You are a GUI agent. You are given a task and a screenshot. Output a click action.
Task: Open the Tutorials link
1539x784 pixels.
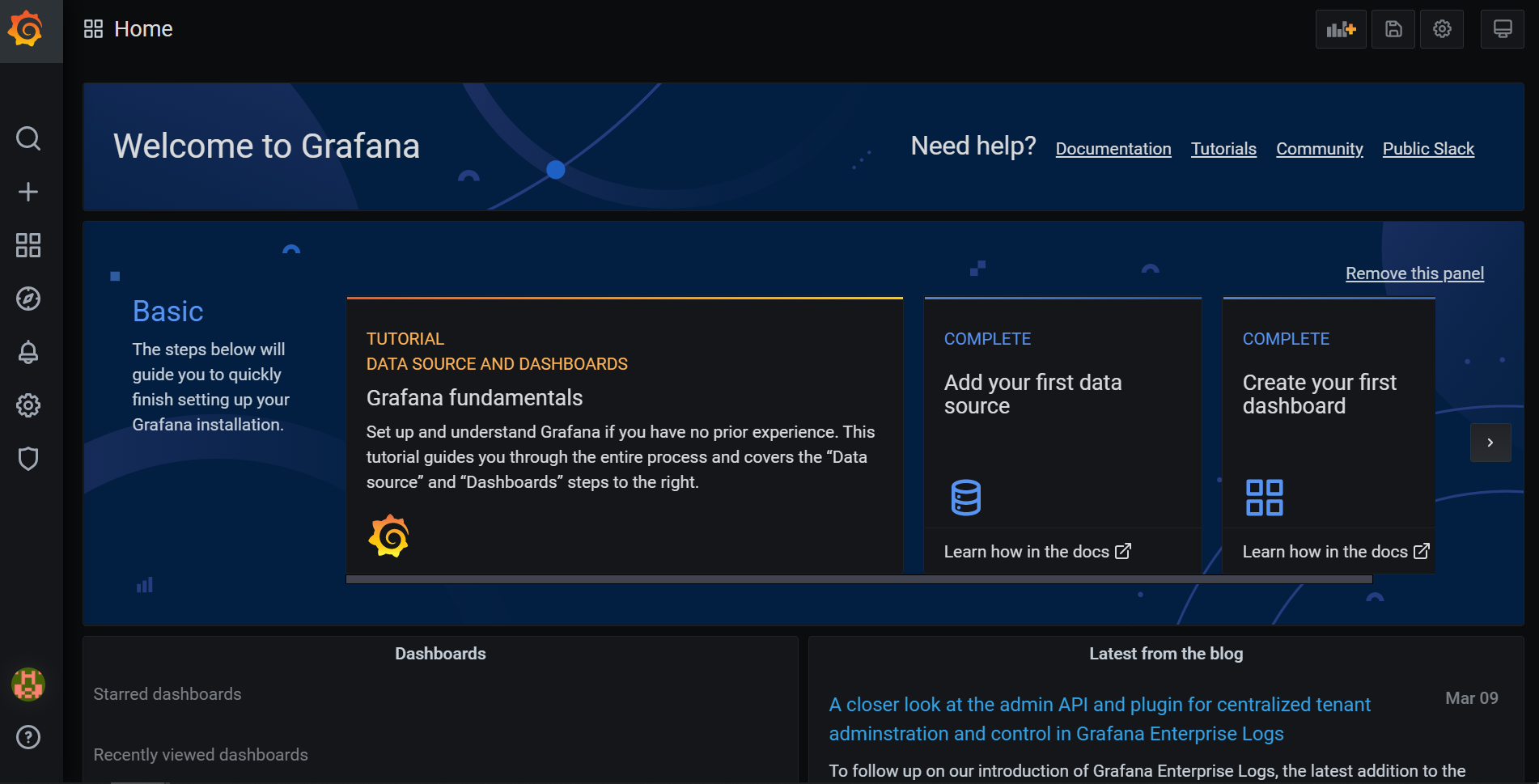tap(1223, 149)
